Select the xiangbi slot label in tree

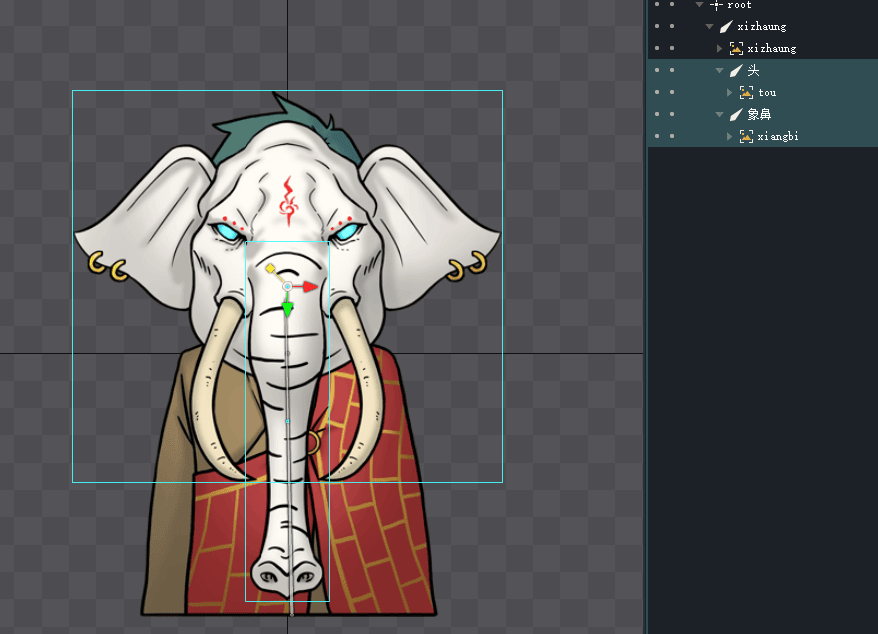click(x=777, y=137)
